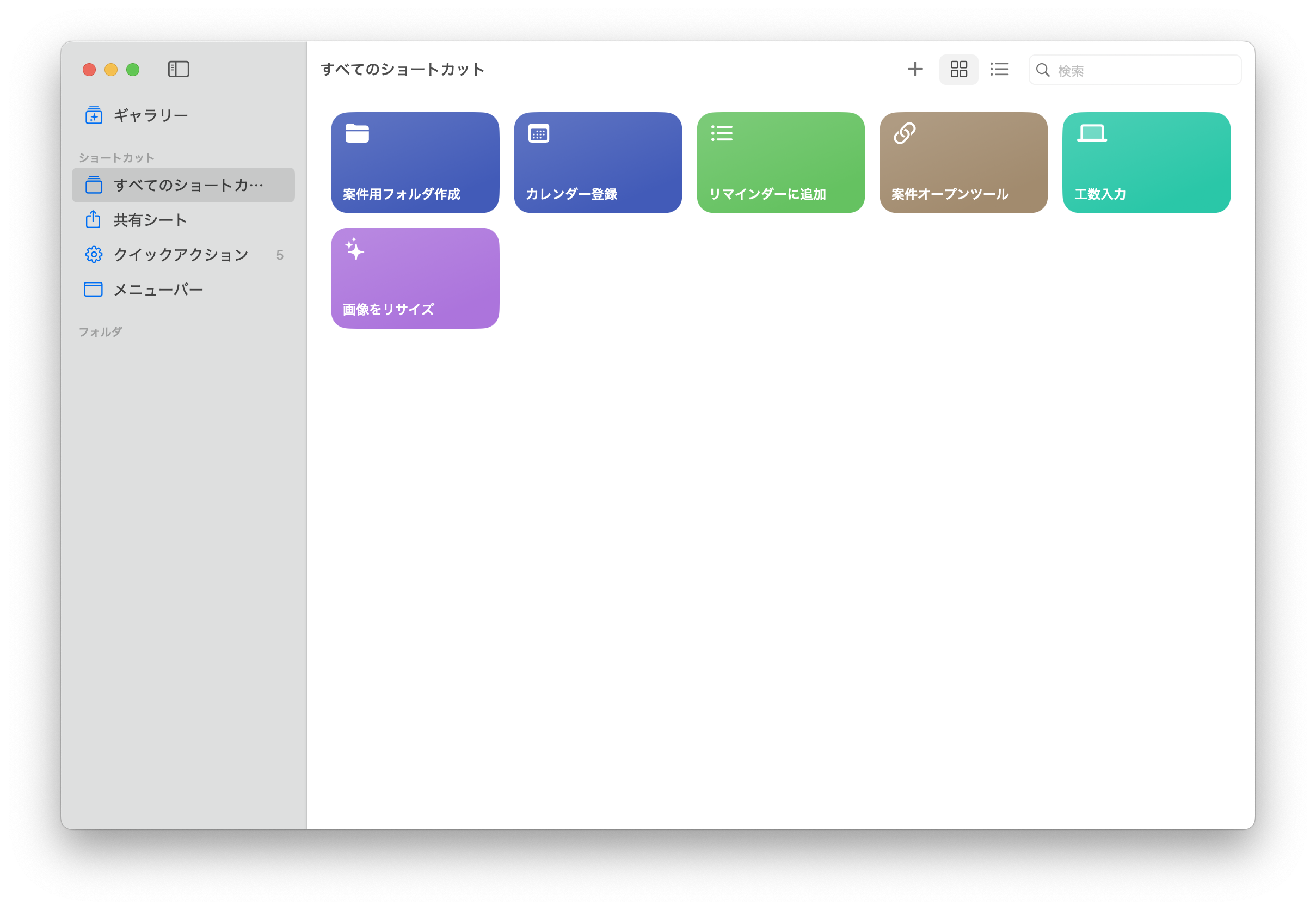Select すべてのショートカット sidebar item

pos(182,185)
